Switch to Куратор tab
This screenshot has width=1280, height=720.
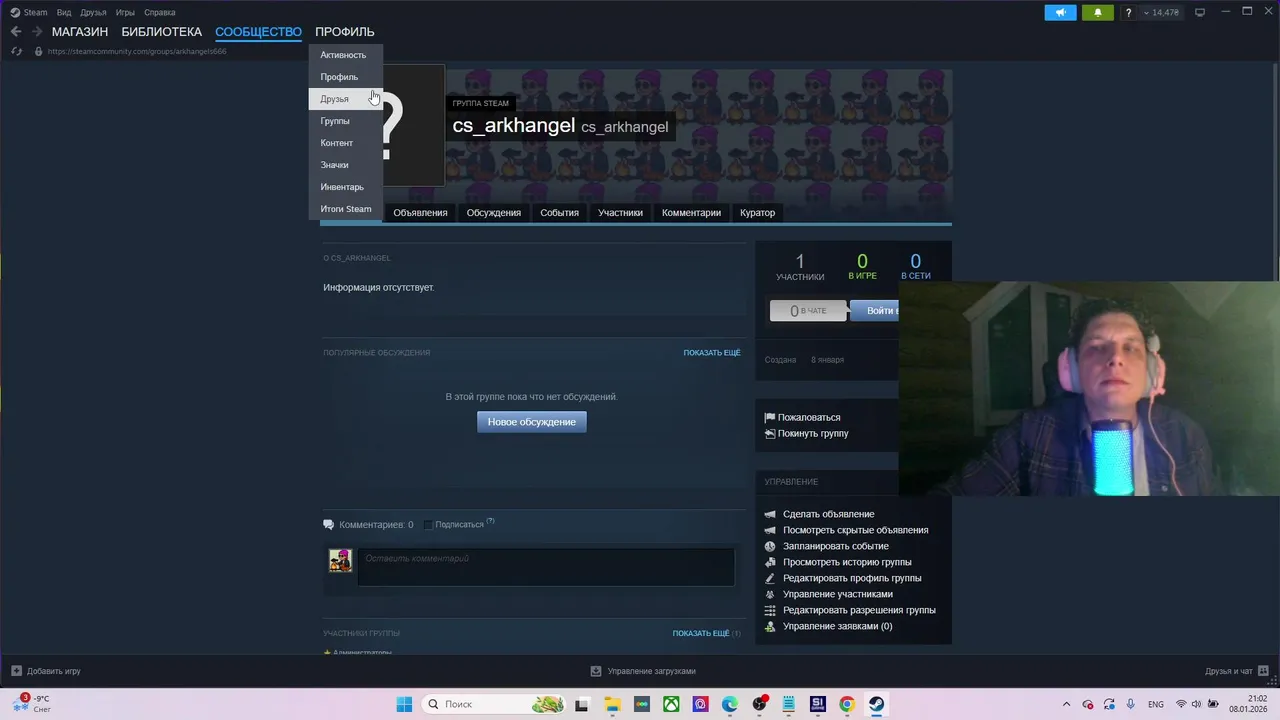[757, 212]
